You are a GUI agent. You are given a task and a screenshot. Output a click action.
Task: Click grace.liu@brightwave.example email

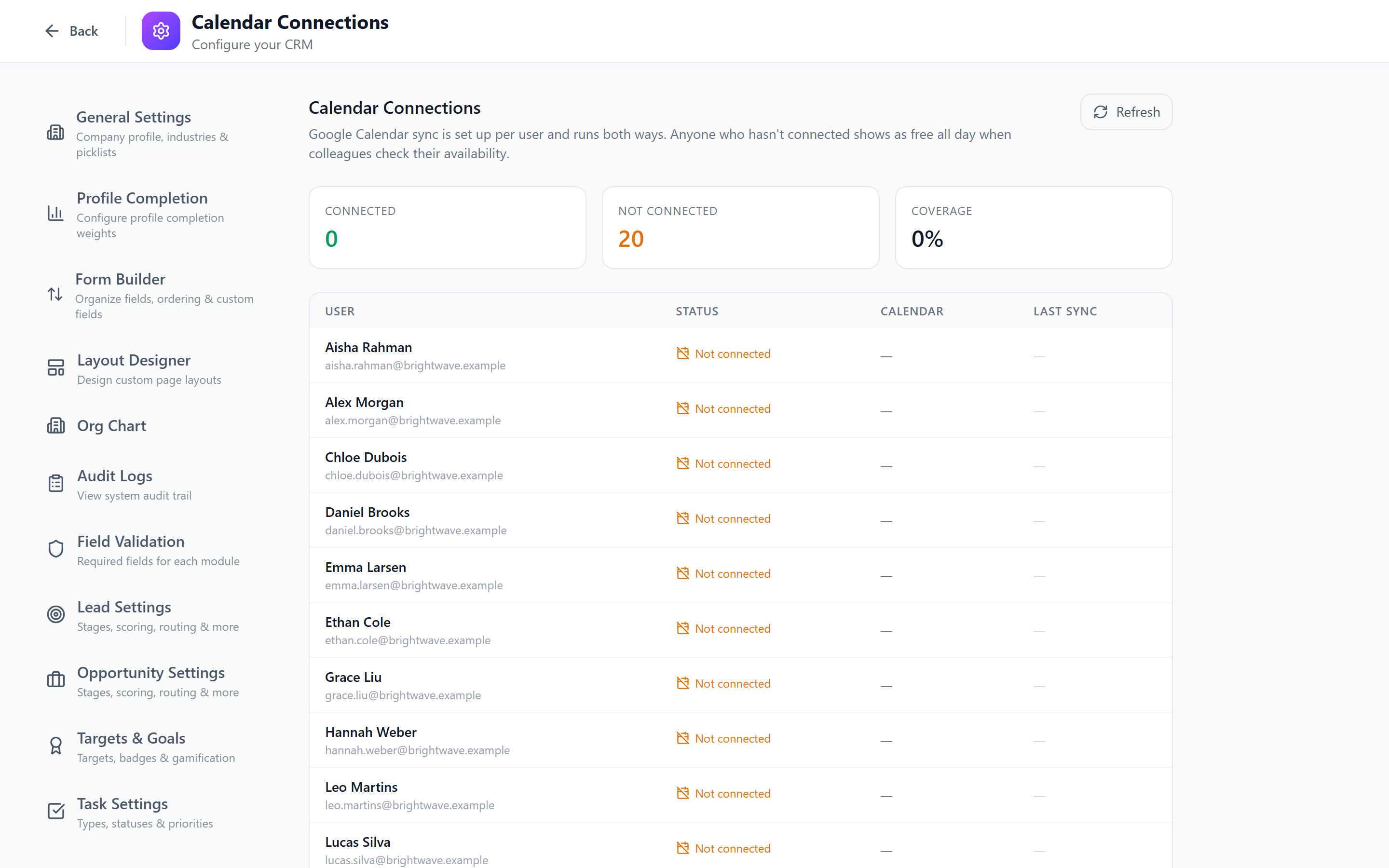[402, 695]
